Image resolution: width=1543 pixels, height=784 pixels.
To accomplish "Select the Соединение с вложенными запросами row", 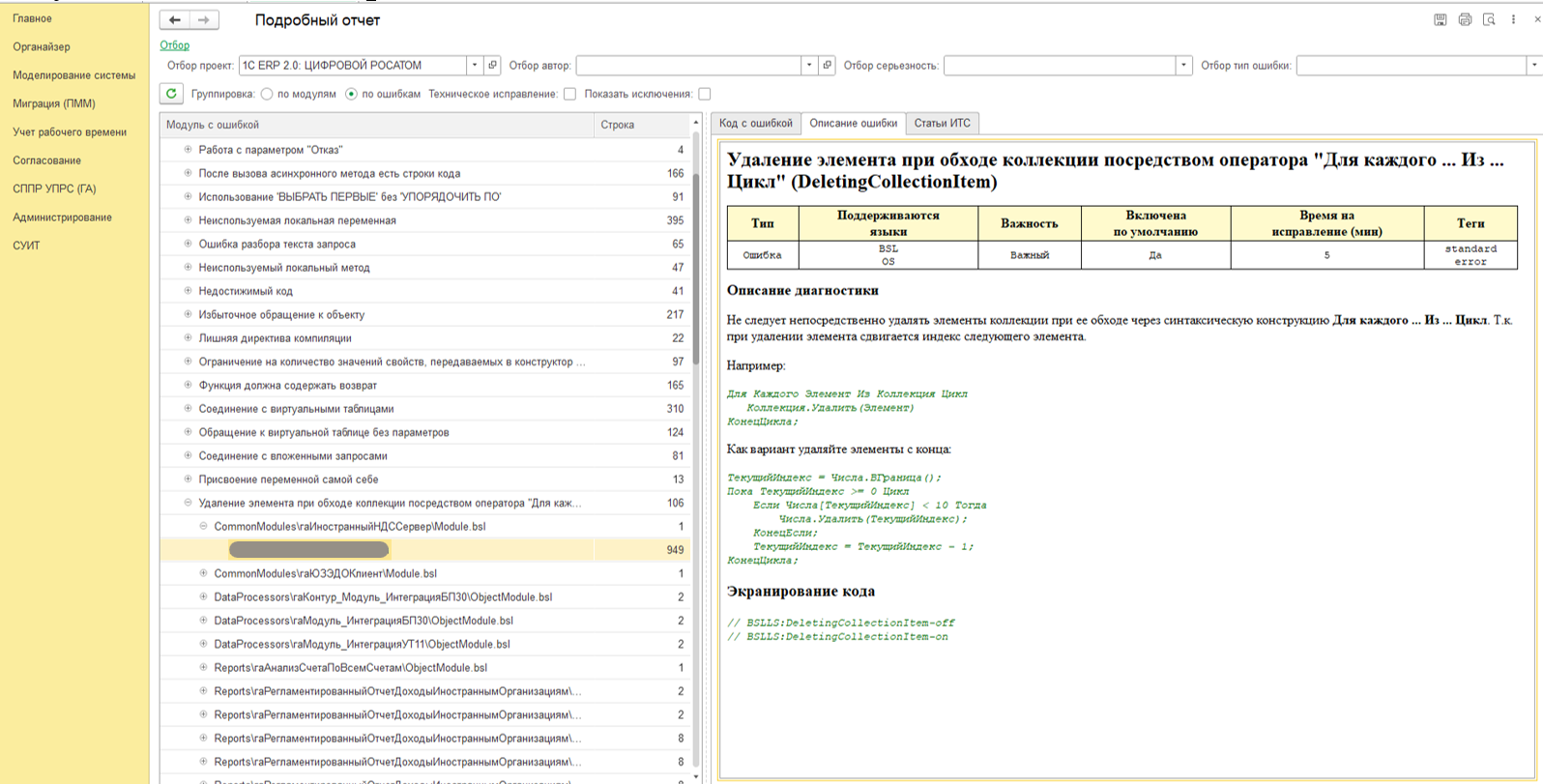I will (x=425, y=455).
